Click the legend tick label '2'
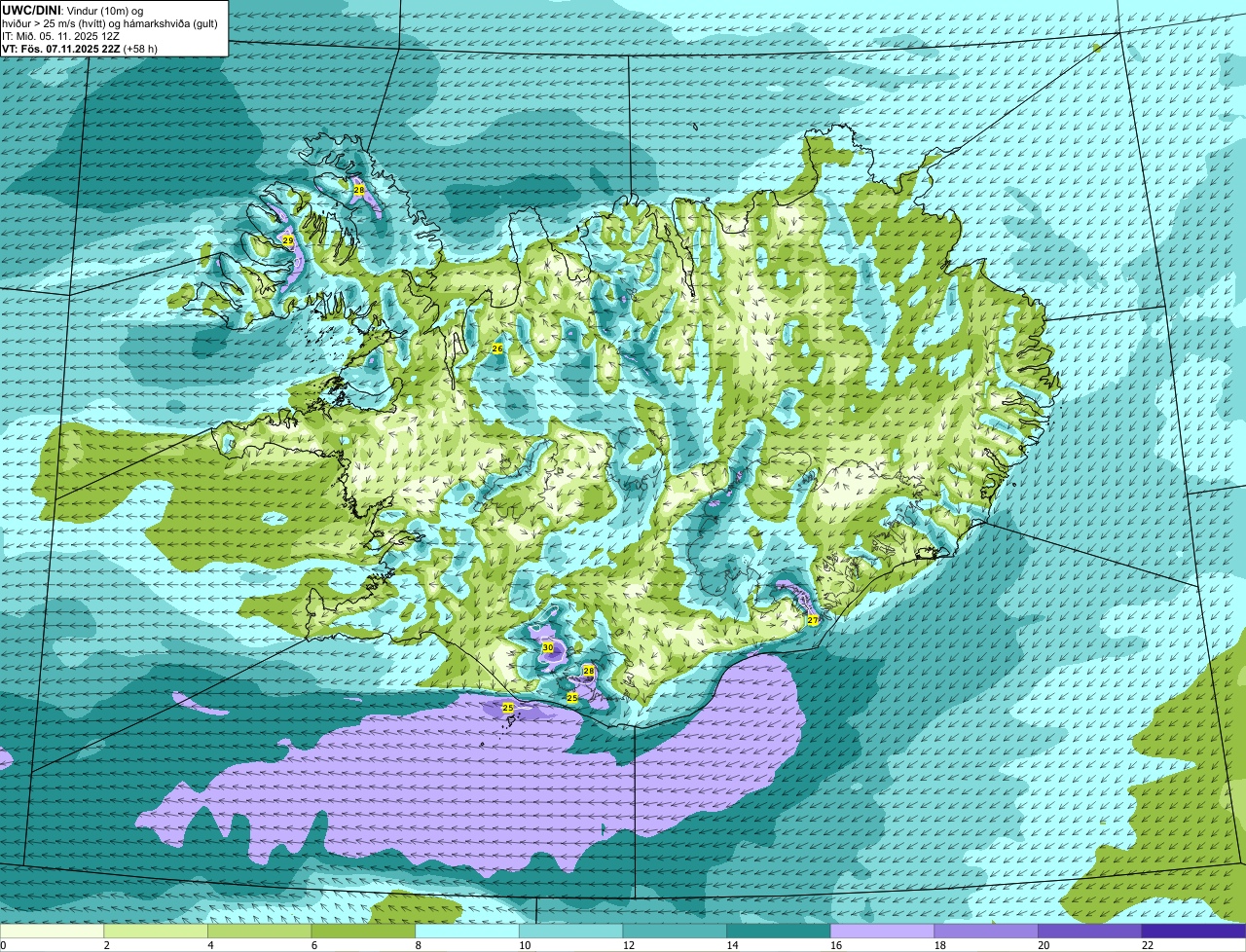Viewport: 1246px width, 952px height. [106, 945]
